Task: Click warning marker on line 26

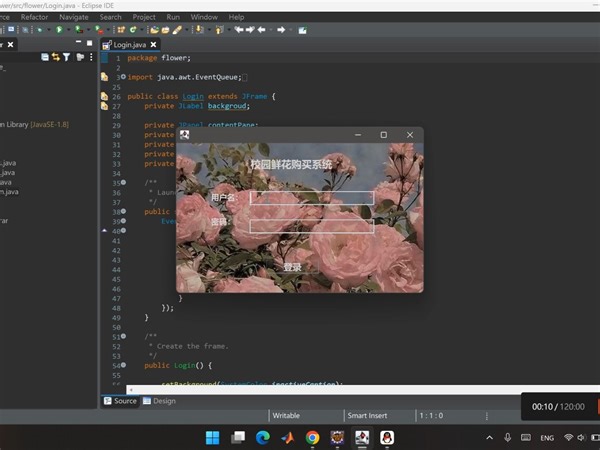Action: coord(104,96)
